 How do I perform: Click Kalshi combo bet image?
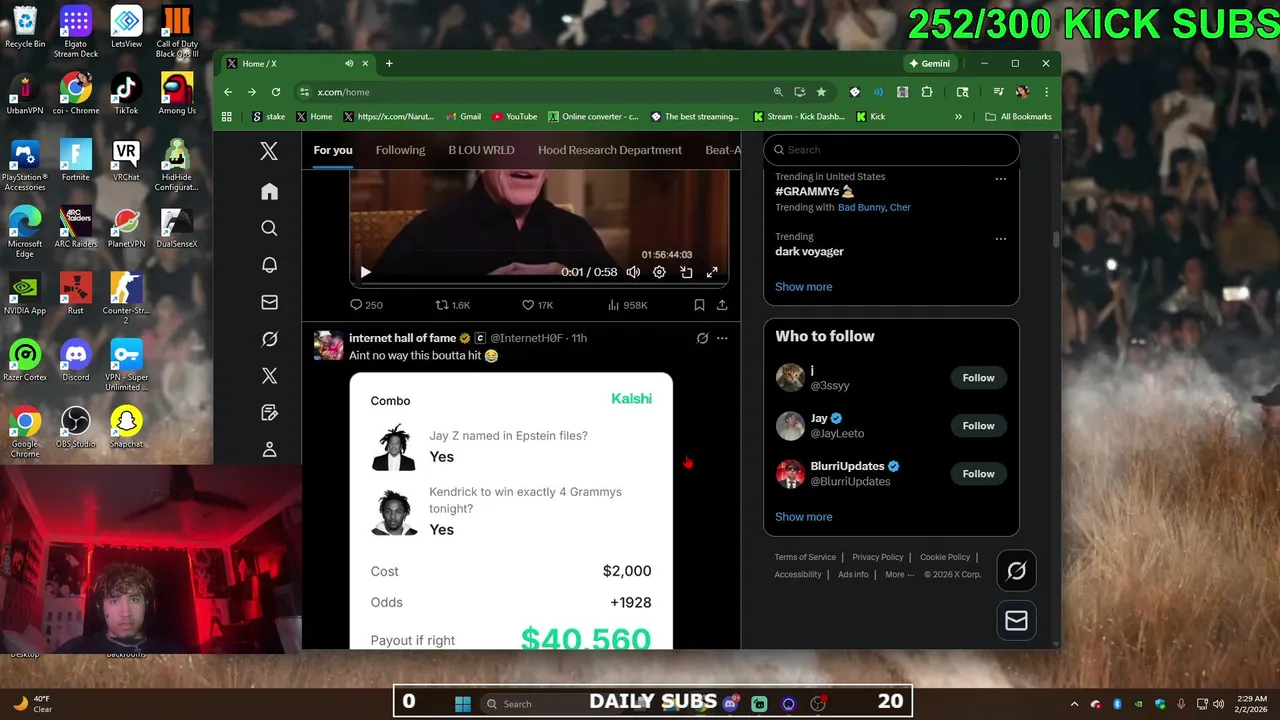511,511
